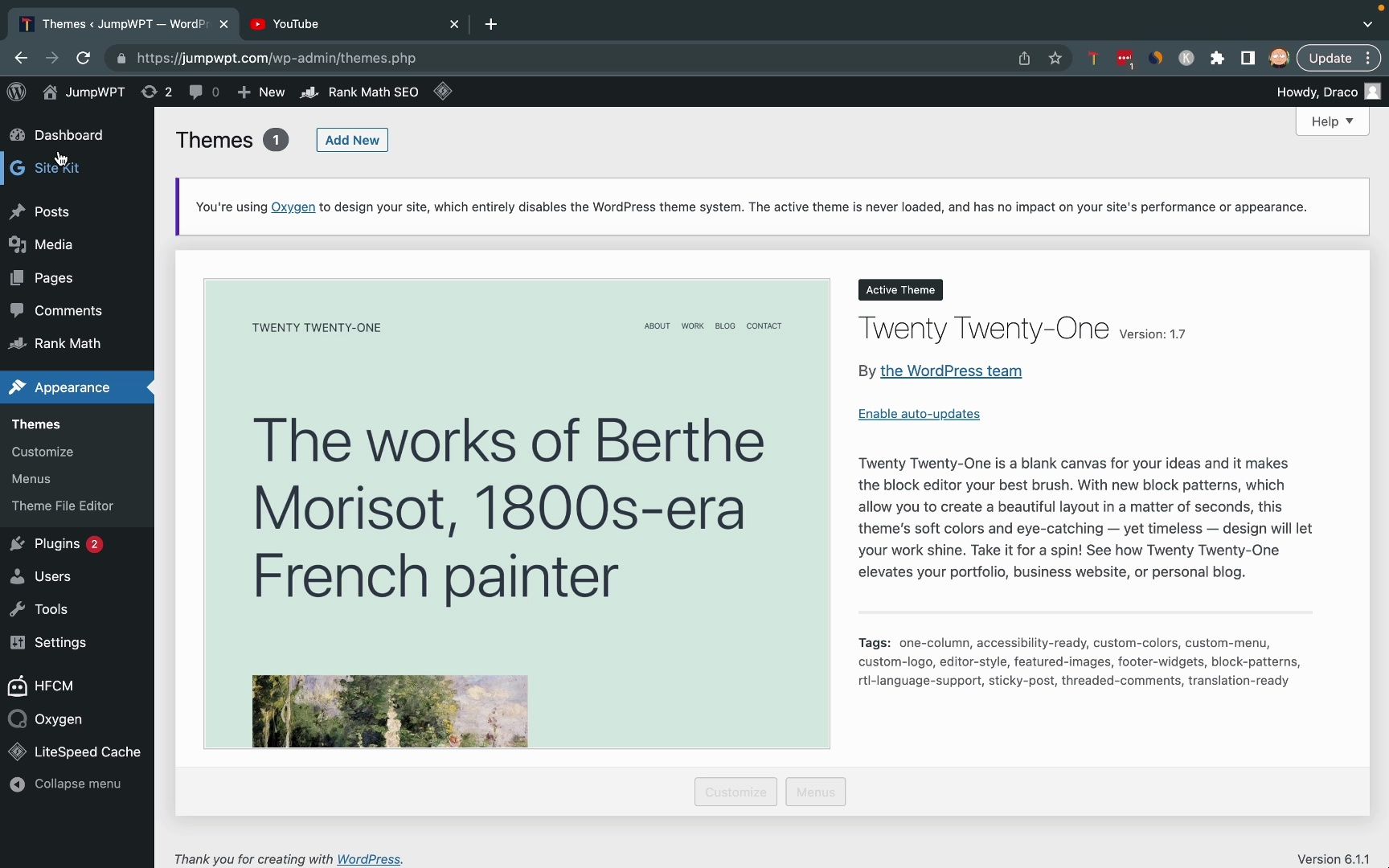Image resolution: width=1389 pixels, height=868 pixels.
Task: Close the YouTube tab
Action: (x=454, y=24)
